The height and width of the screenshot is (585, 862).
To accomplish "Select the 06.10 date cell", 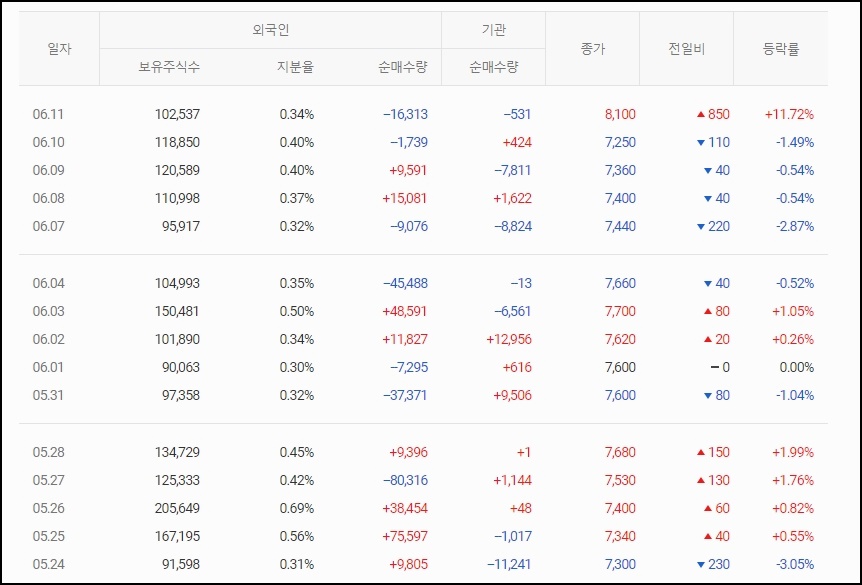I will [48, 142].
